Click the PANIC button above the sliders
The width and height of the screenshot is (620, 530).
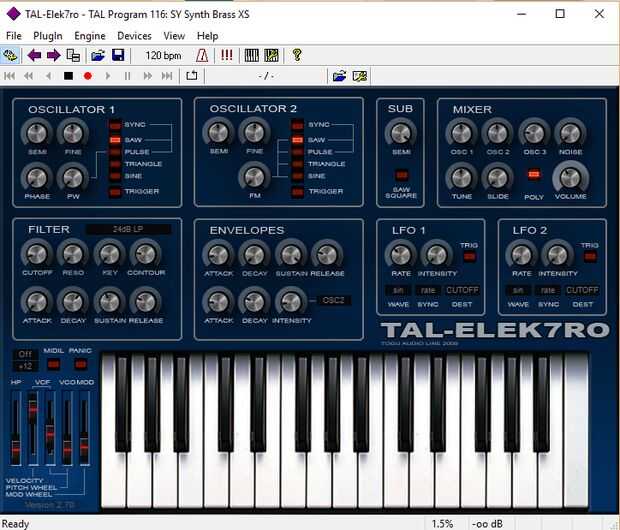pyautogui.click(x=80, y=364)
